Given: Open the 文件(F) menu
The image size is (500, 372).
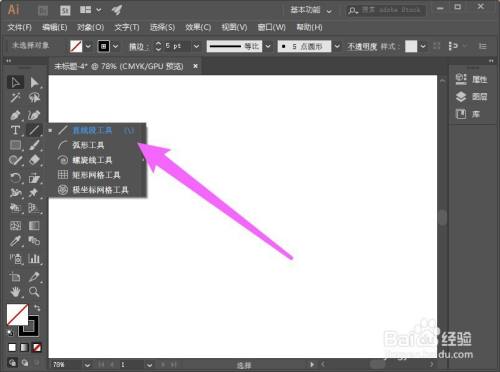Looking at the screenshot, I should [20, 27].
